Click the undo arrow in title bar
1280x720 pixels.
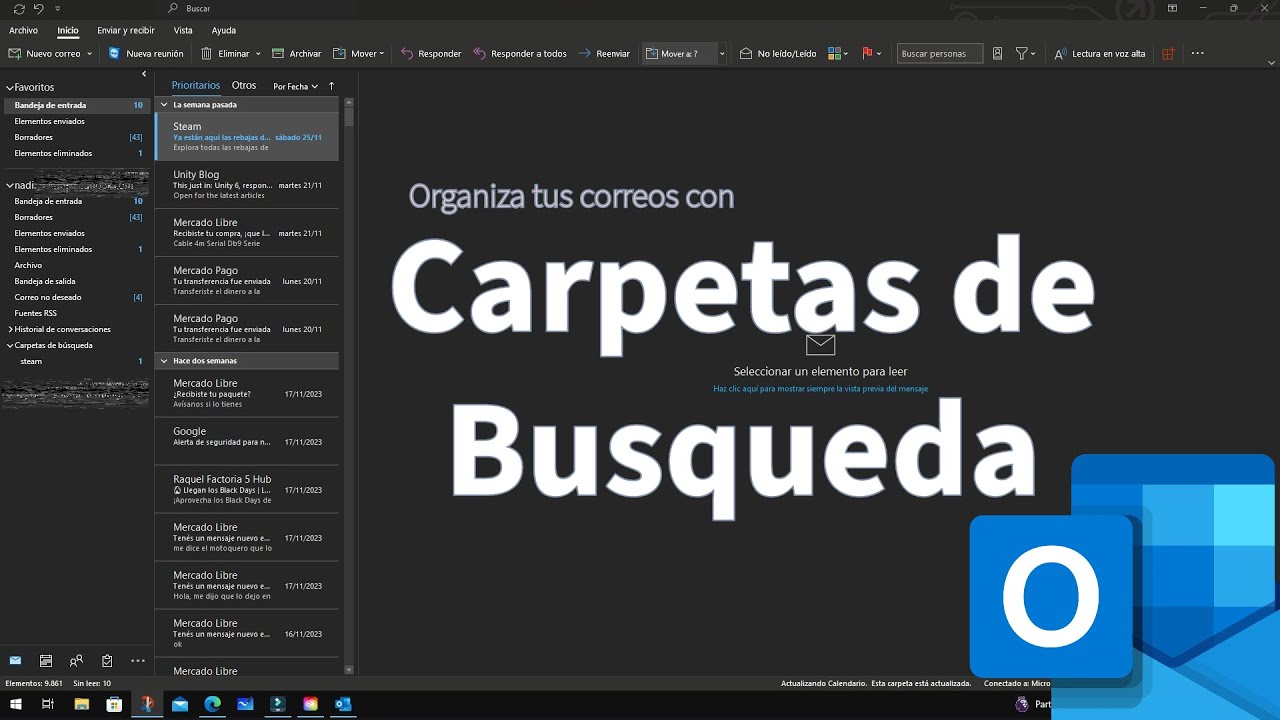click(39, 9)
